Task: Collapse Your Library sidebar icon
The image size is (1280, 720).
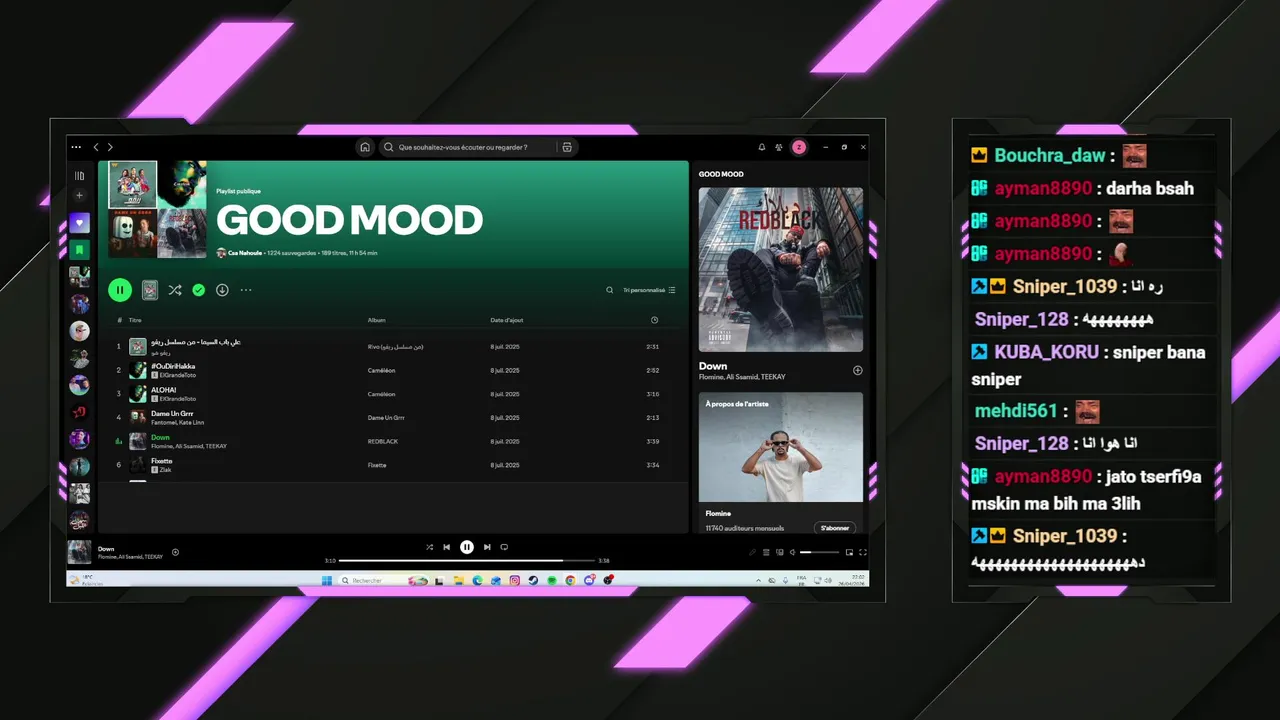Action: [x=79, y=175]
